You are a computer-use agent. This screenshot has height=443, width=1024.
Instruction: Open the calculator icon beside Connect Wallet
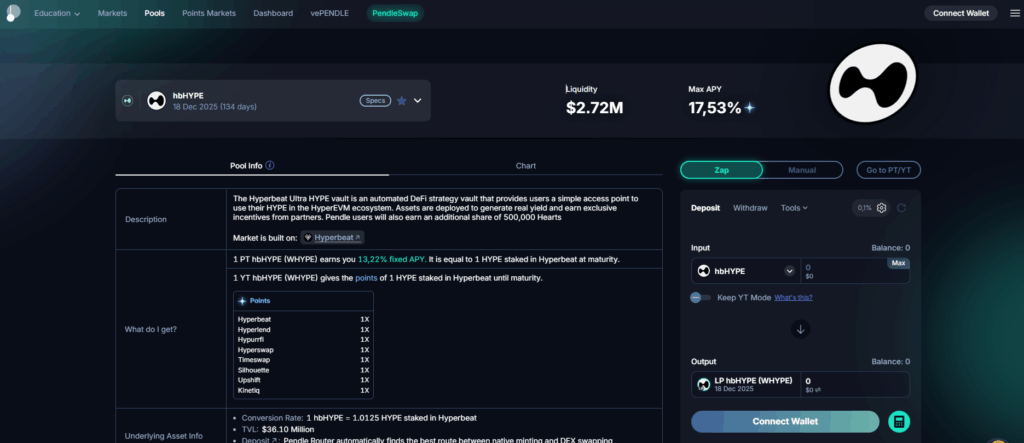tap(899, 421)
